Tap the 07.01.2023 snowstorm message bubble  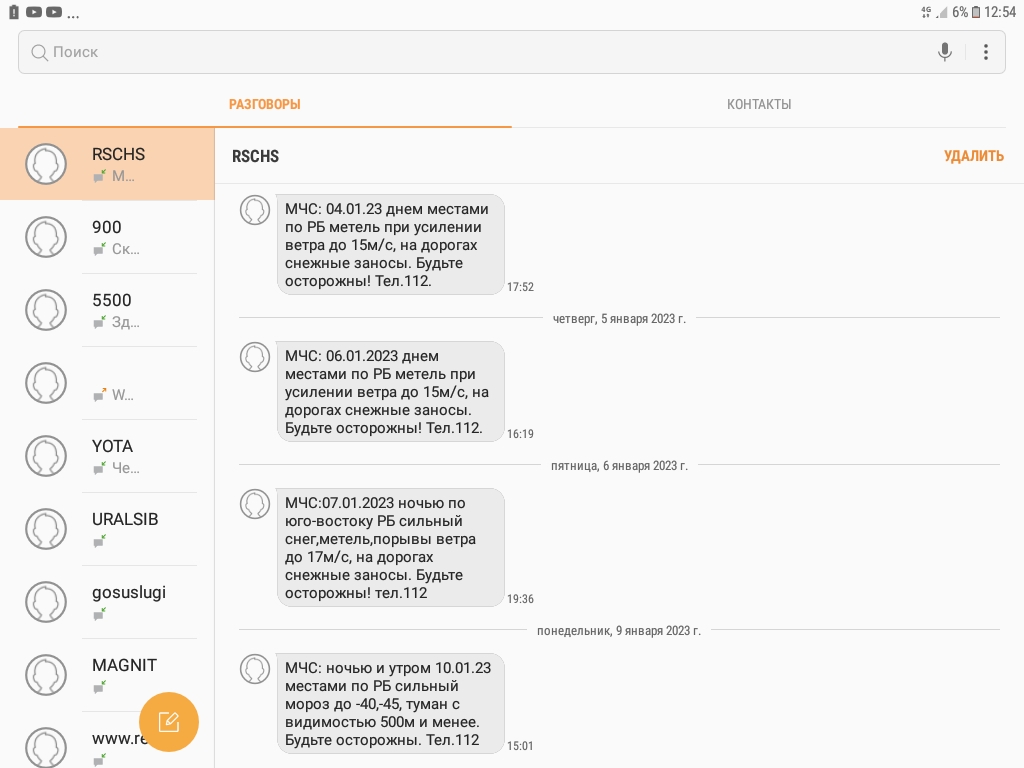[x=390, y=548]
